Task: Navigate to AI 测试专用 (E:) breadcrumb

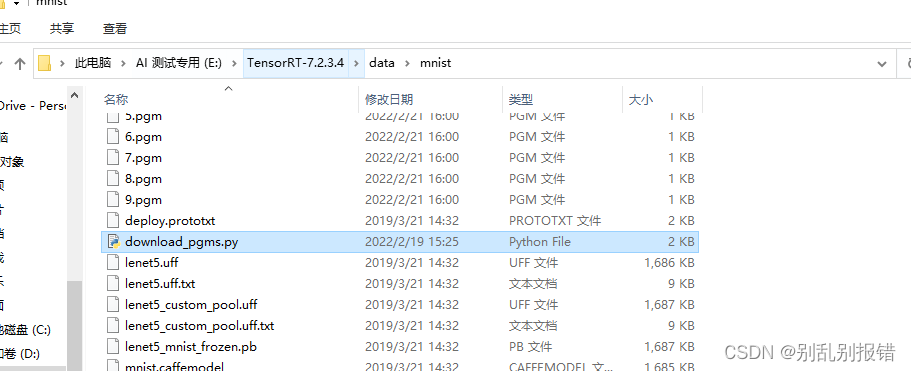Action: [179, 63]
